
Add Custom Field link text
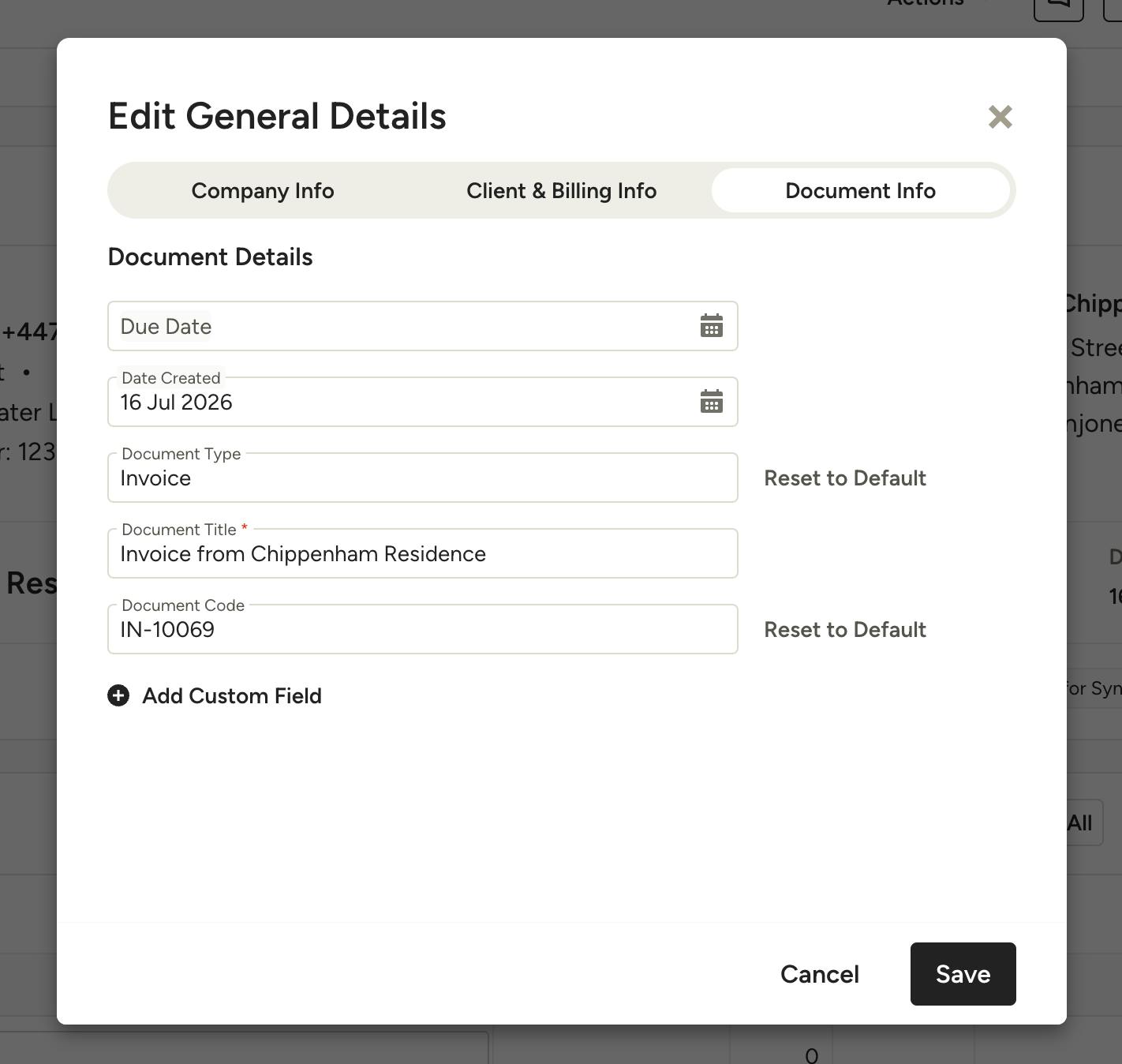(232, 695)
